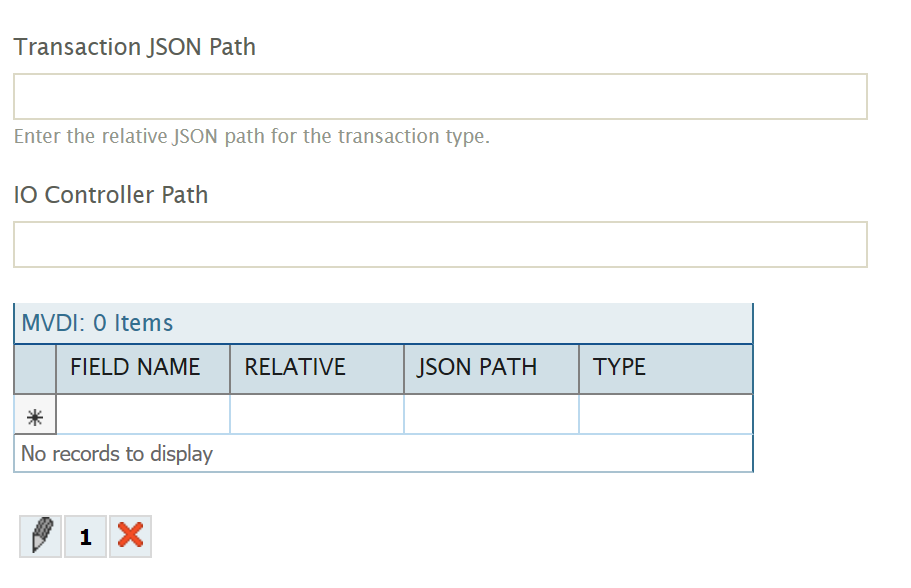Viewport: 911px width, 588px height.
Task: Focus the IO Controller Path input field
Action: pos(440,245)
